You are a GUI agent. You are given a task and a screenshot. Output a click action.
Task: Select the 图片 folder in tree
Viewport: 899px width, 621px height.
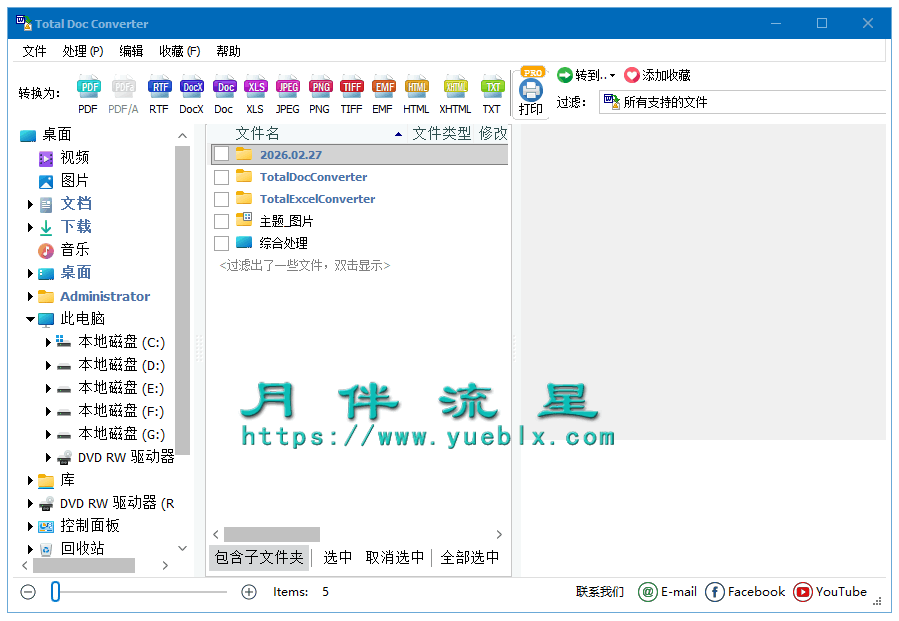click(x=75, y=181)
